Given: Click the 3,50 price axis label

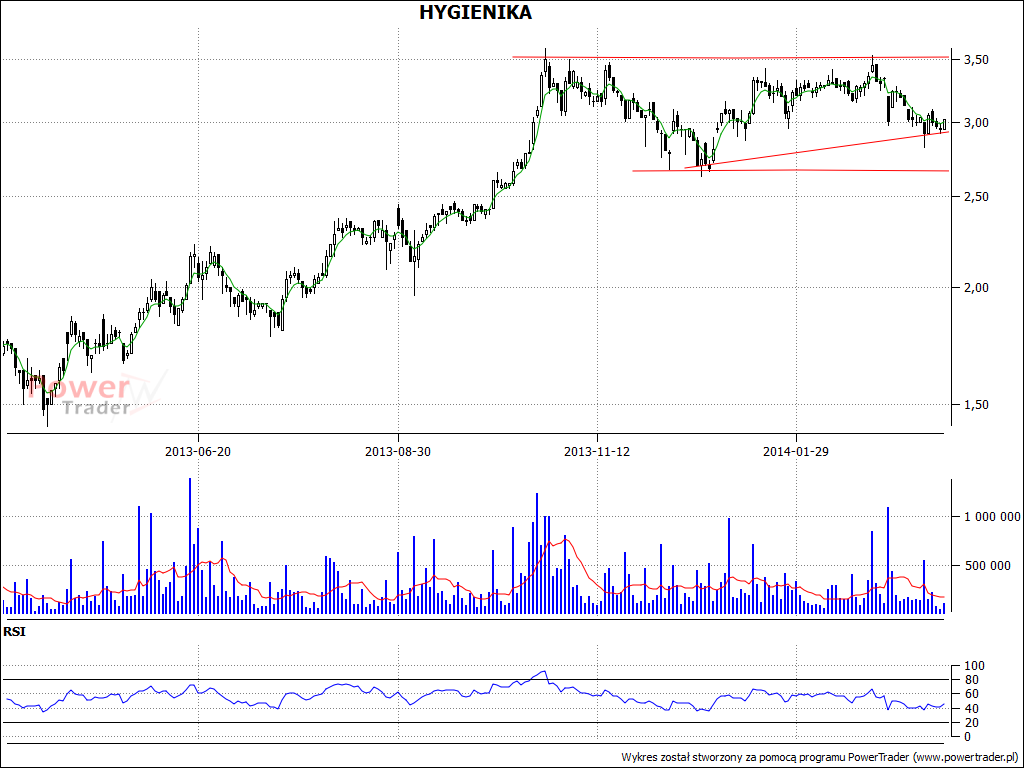Looking at the screenshot, I should point(976,60).
